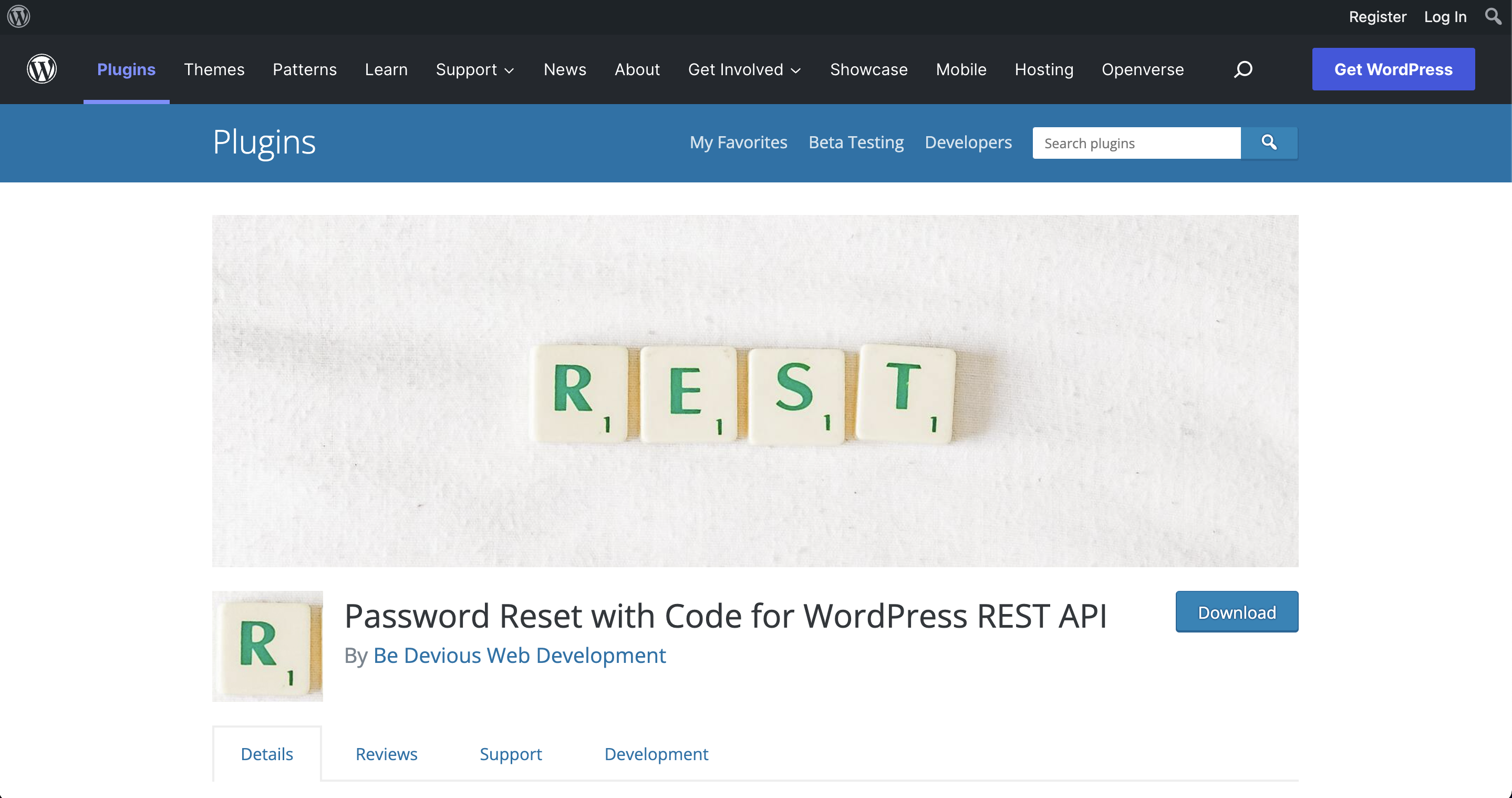The width and height of the screenshot is (1512, 798).
Task: Click the Get WordPress button
Action: pos(1393,69)
